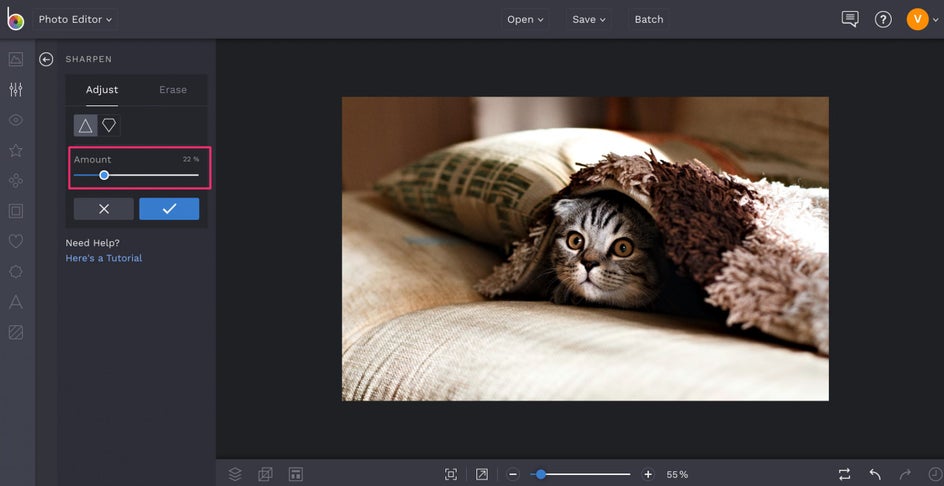This screenshot has height=486, width=944.
Task: Click the fit-to-screen icon in bottom bar
Action: pos(451,474)
